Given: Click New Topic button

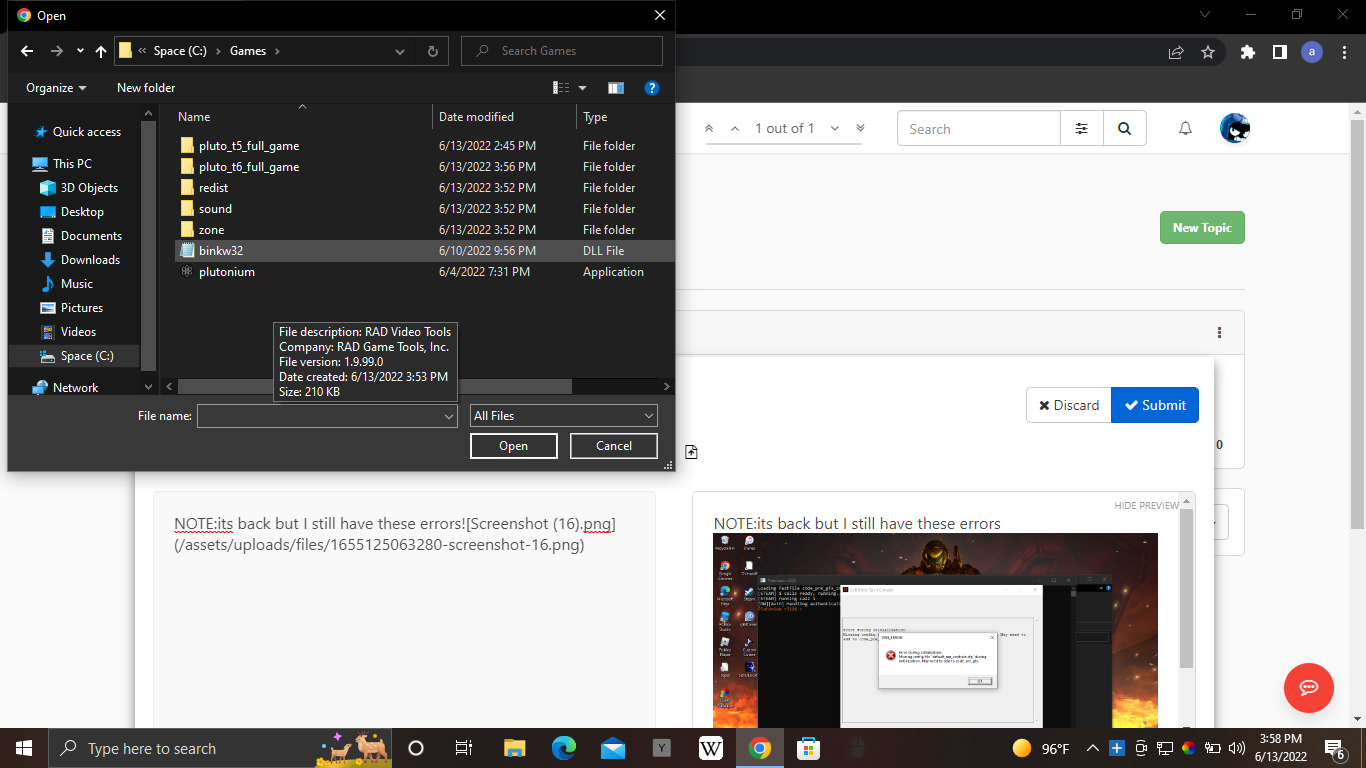Looking at the screenshot, I should (x=1202, y=228).
